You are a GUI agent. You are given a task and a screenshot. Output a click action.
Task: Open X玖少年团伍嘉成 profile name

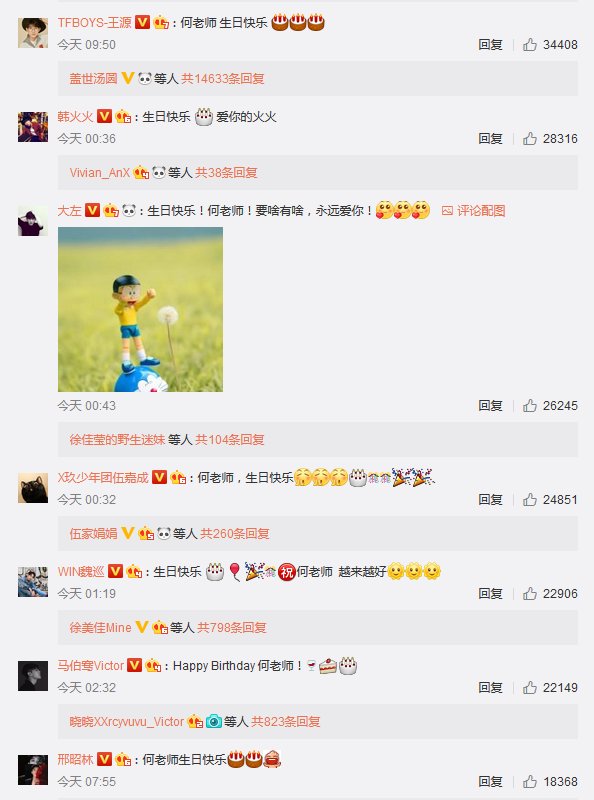[103, 478]
